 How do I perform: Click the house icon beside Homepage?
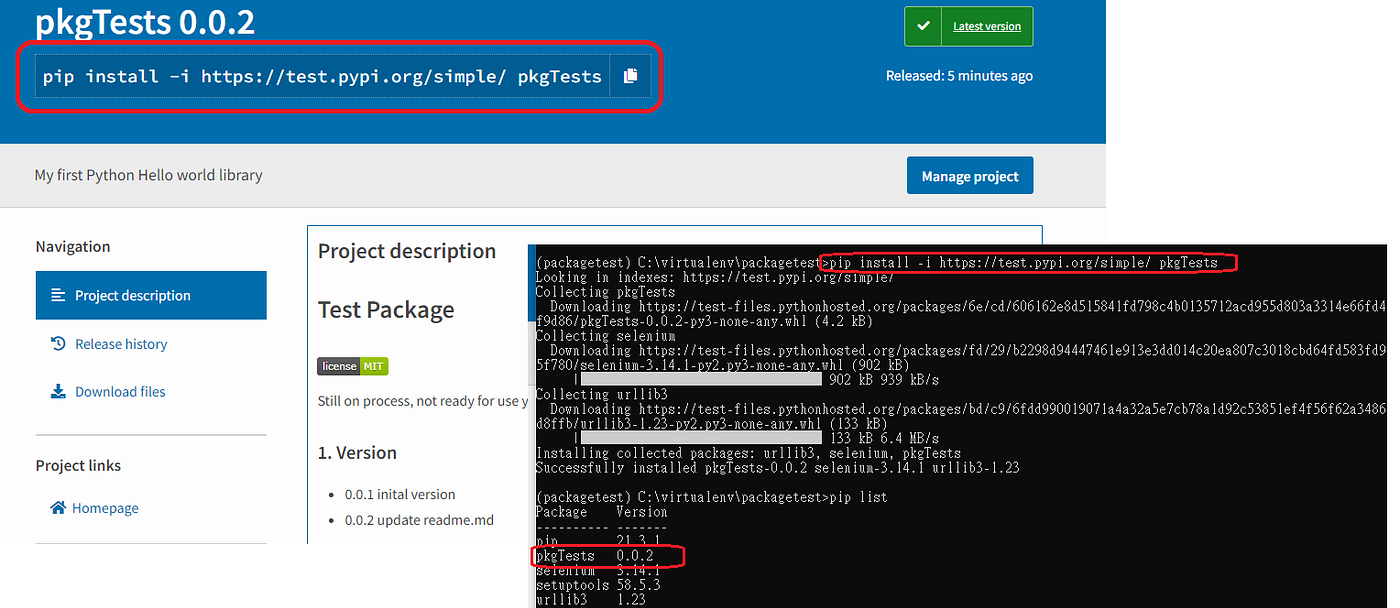[58, 507]
